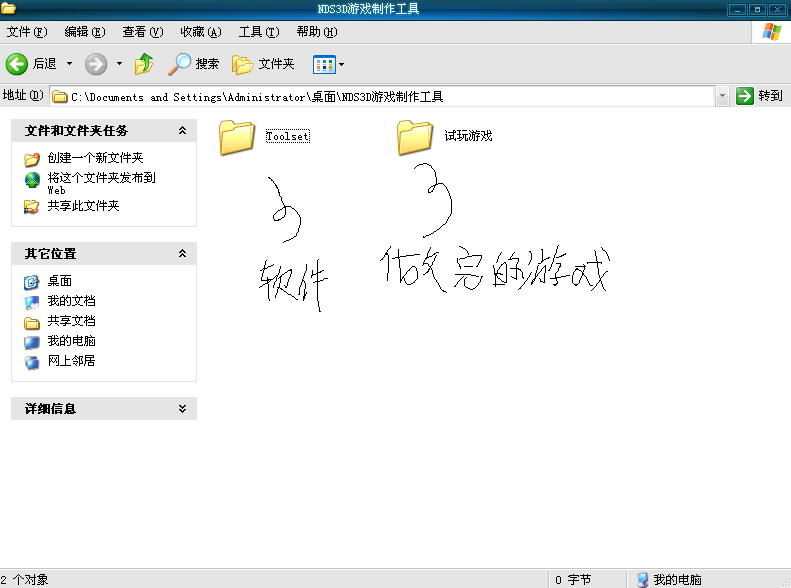The width and height of the screenshot is (791, 588).
Task: Open 我的电脑 in sidebar
Action: click(71, 341)
